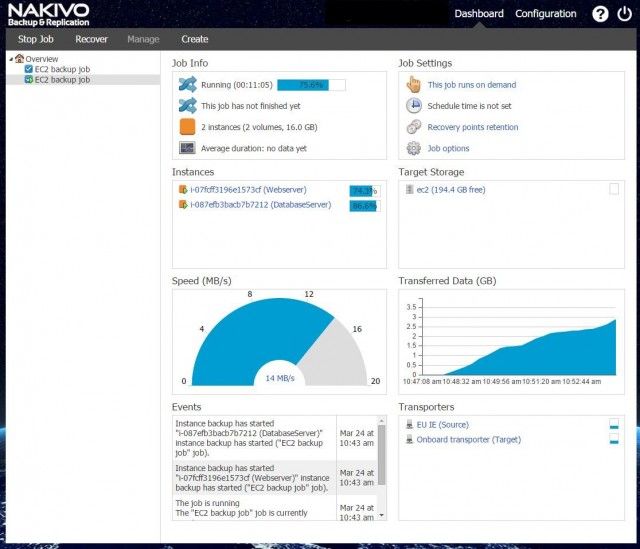Screen dimensions: 640x549
Task: Click the ec2 storage usage indicator
Action: (614, 189)
